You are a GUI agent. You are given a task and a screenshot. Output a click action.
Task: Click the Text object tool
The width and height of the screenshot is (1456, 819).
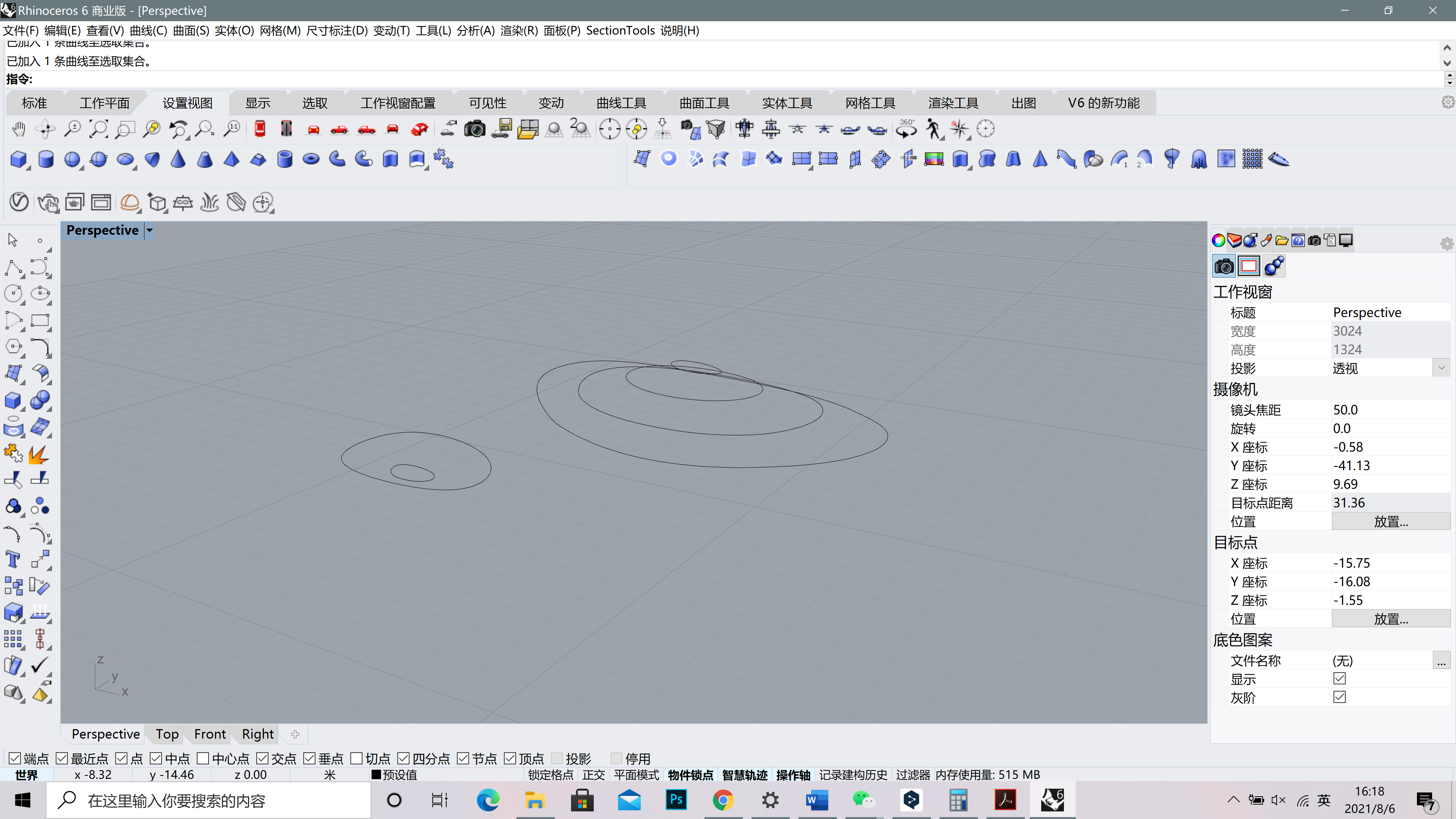click(13, 560)
